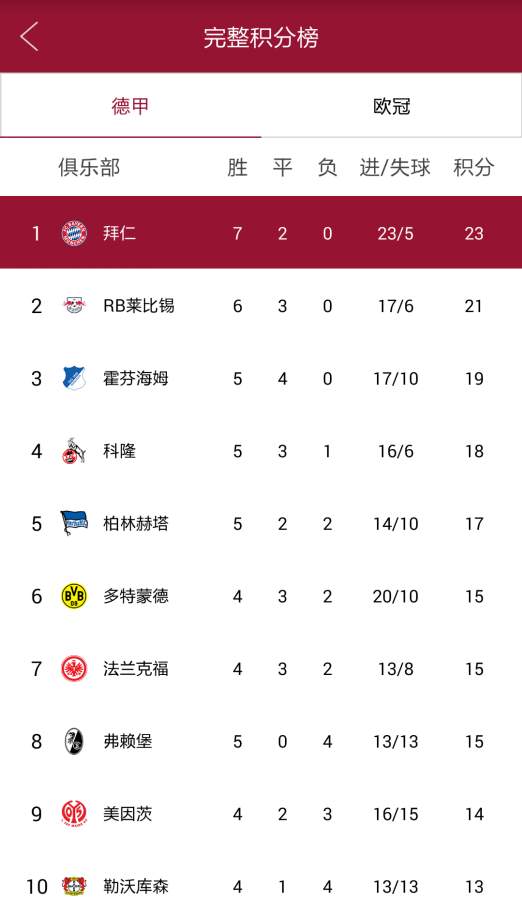This screenshot has width=522, height=900.
Task: Switch to the 德甲 tab
Action: pyautogui.click(x=130, y=106)
